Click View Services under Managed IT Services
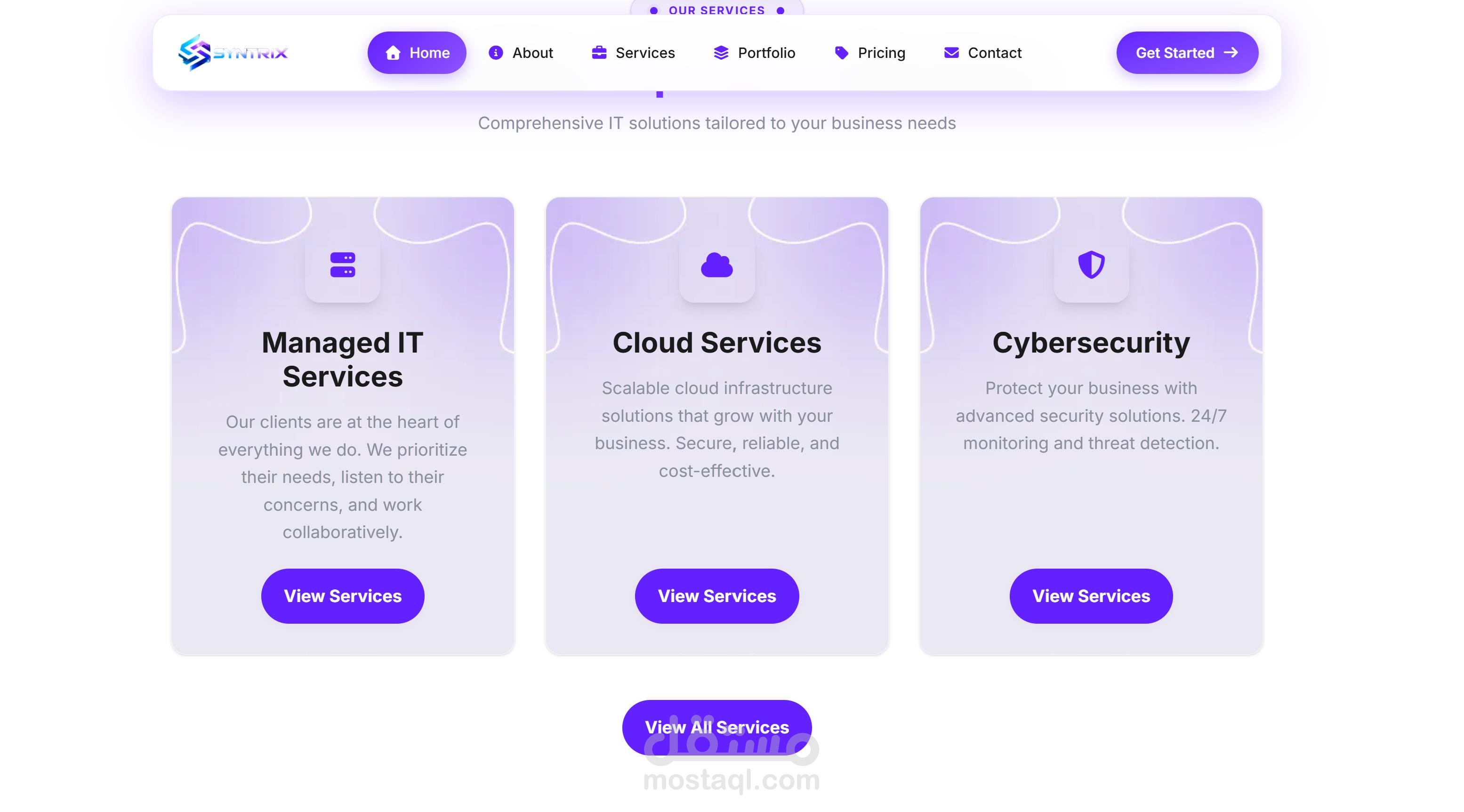Image resolution: width=1464 pixels, height=812 pixels. tap(343, 596)
